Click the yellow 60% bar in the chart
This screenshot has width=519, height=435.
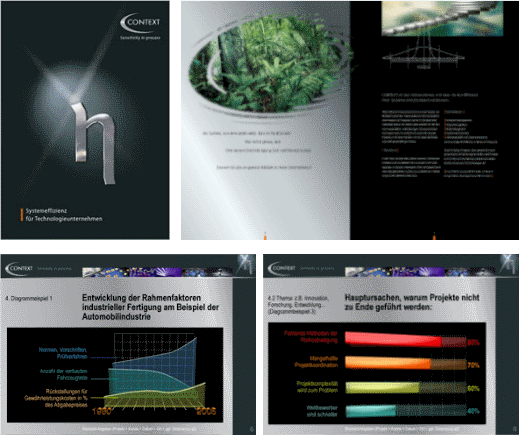[405, 388]
